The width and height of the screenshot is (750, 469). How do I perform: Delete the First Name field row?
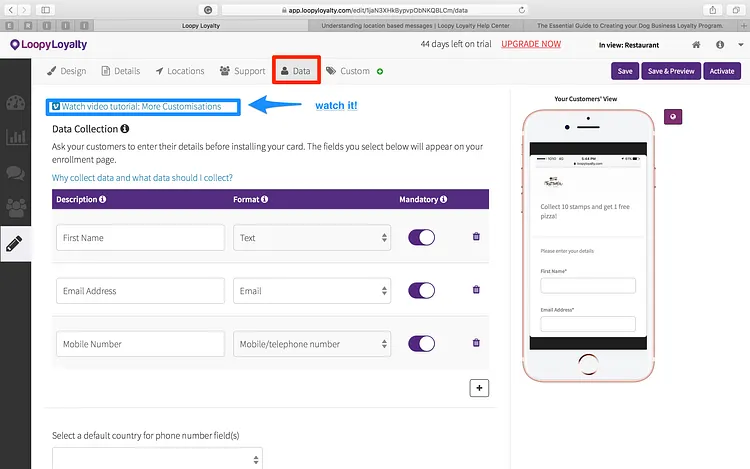[x=476, y=237]
